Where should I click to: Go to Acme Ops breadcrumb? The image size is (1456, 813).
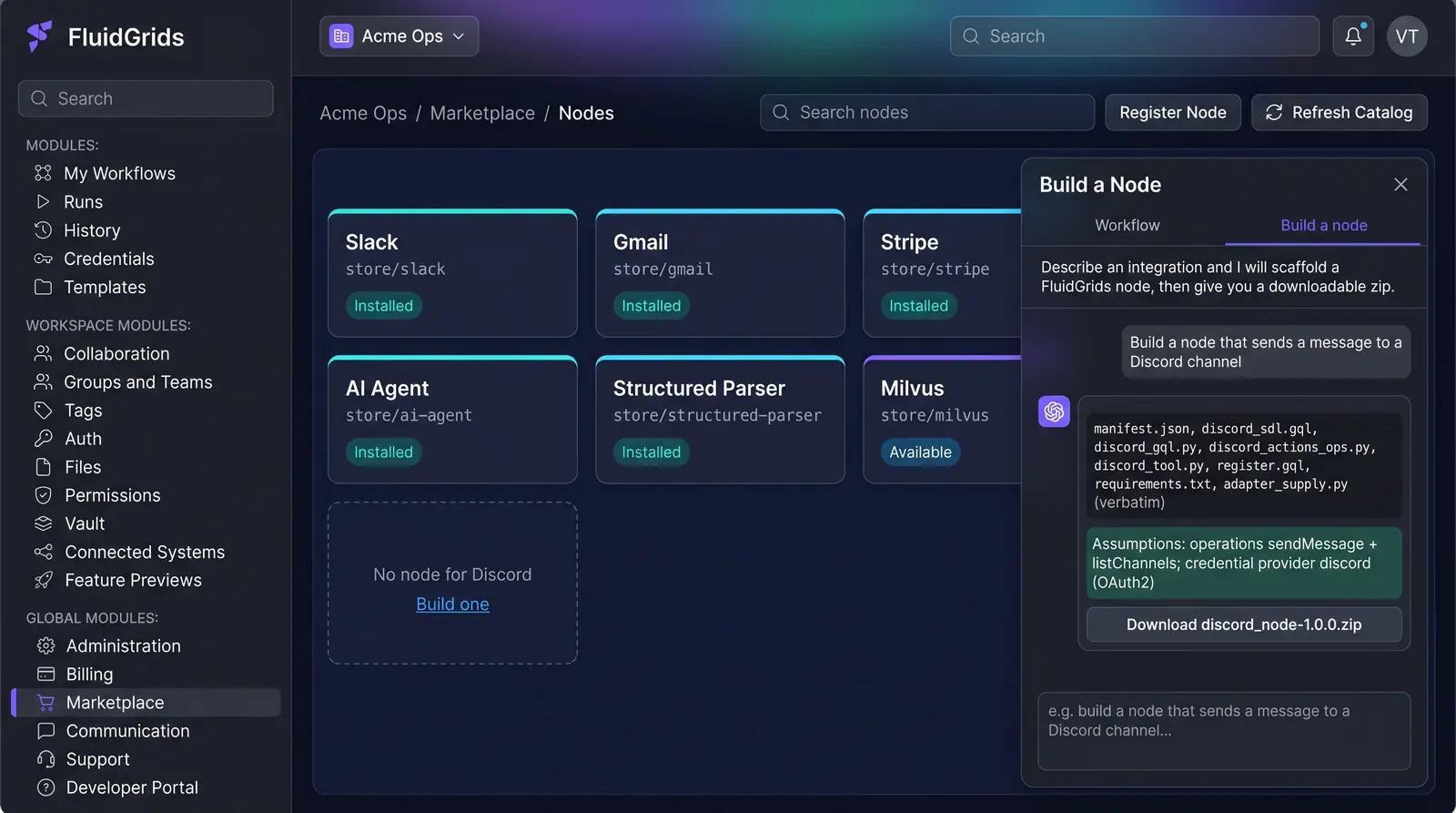pos(363,113)
